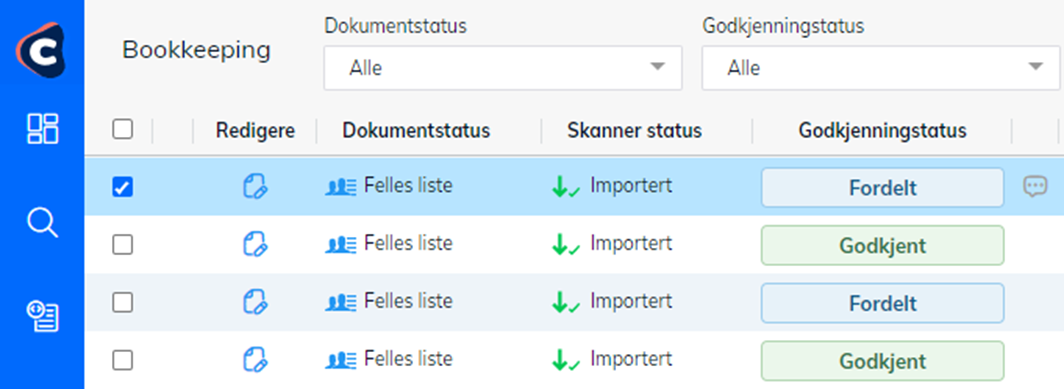
Task: Click edit icon in the second row
Action: (x=255, y=244)
